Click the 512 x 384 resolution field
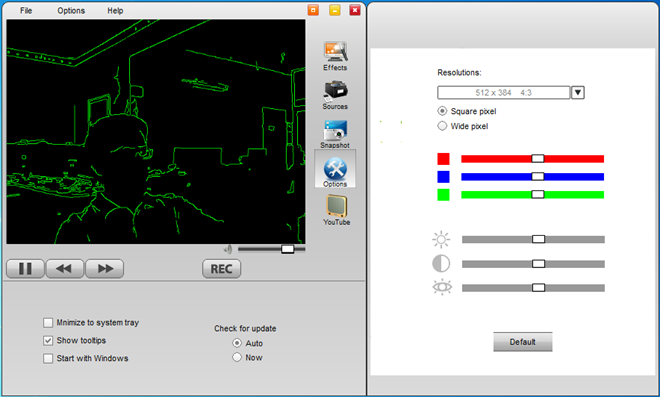Image resolution: width=660 pixels, height=397 pixels. pyautogui.click(x=503, y=93)
